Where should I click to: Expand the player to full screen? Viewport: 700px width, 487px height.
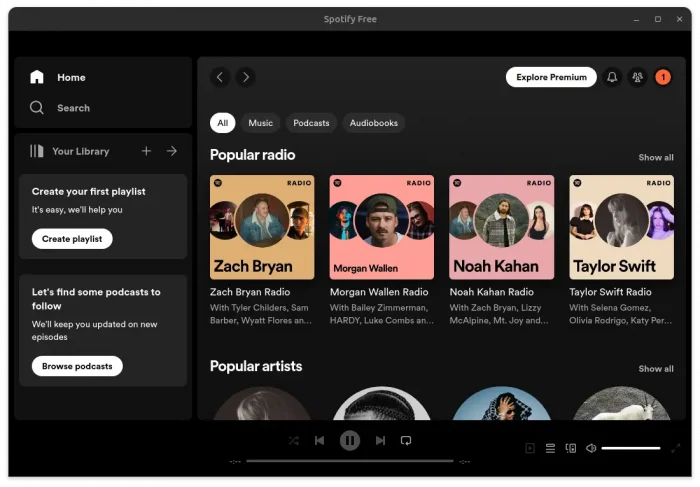[x=676, y=448]
